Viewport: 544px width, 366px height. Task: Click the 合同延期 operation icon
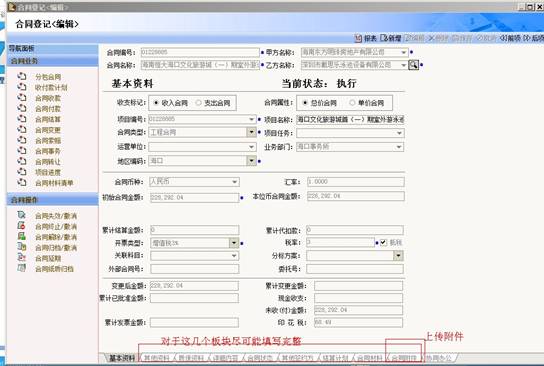tap(22, 258)
